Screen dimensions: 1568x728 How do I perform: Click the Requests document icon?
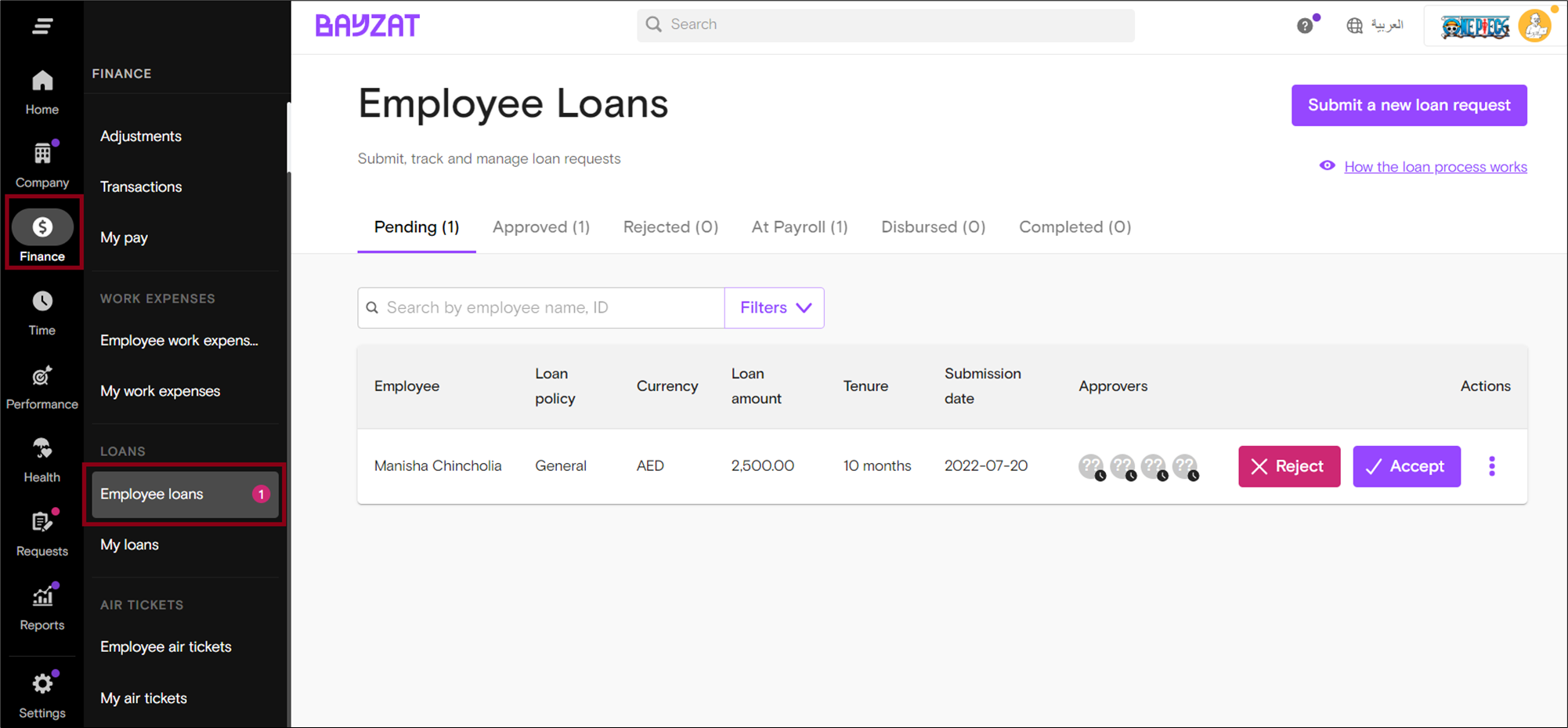pos(41,521)
